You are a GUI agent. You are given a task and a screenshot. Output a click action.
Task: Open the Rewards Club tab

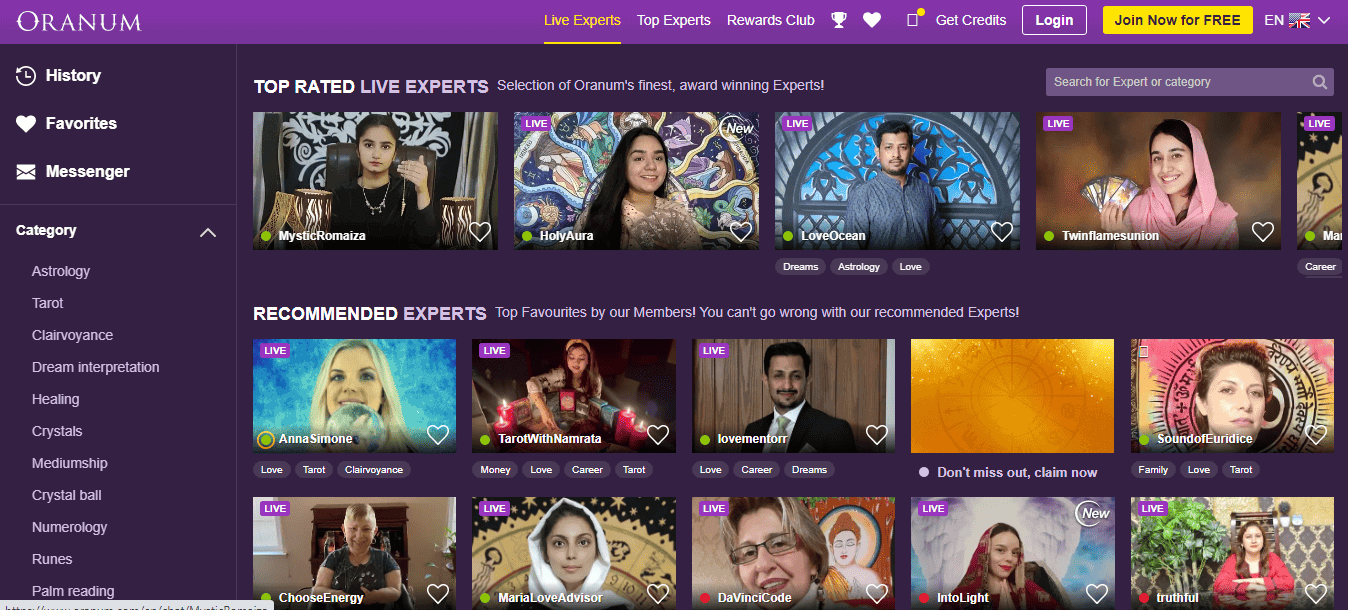pyautogui.click(x=771, y=20)
